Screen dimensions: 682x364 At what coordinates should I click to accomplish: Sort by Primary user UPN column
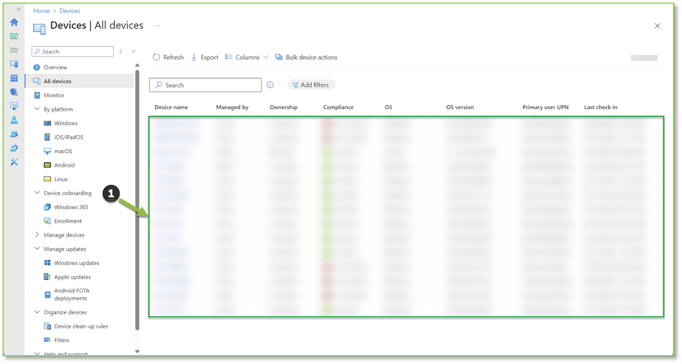pos(545,107)
